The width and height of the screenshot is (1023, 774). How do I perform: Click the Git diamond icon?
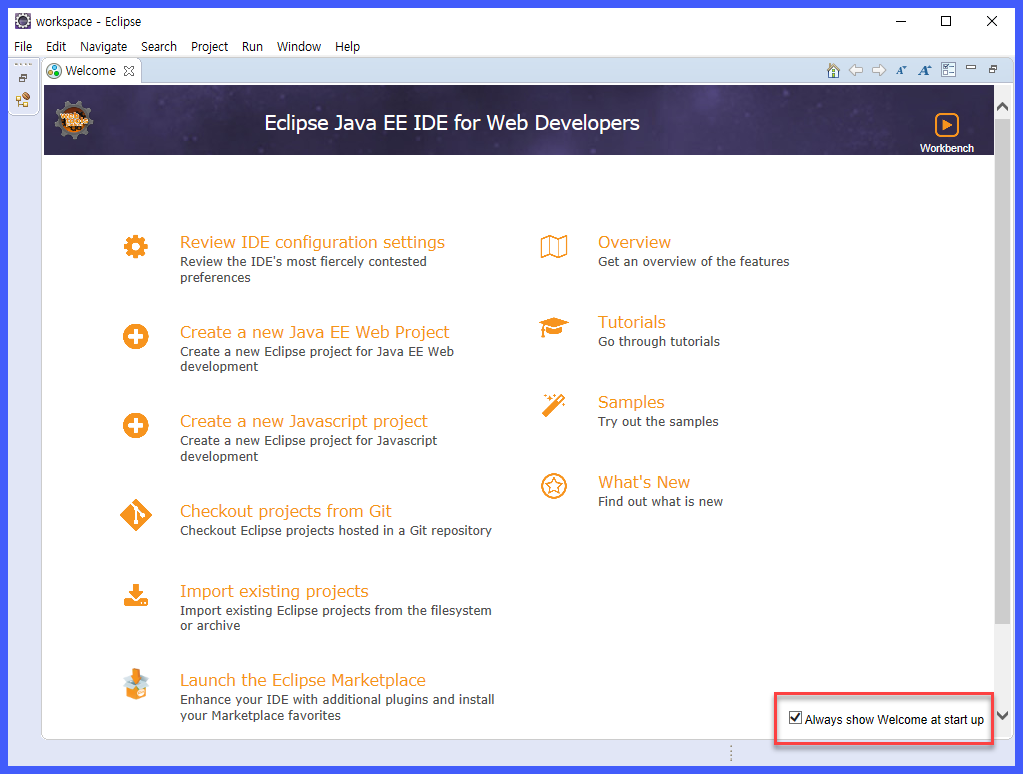point(136,516)
